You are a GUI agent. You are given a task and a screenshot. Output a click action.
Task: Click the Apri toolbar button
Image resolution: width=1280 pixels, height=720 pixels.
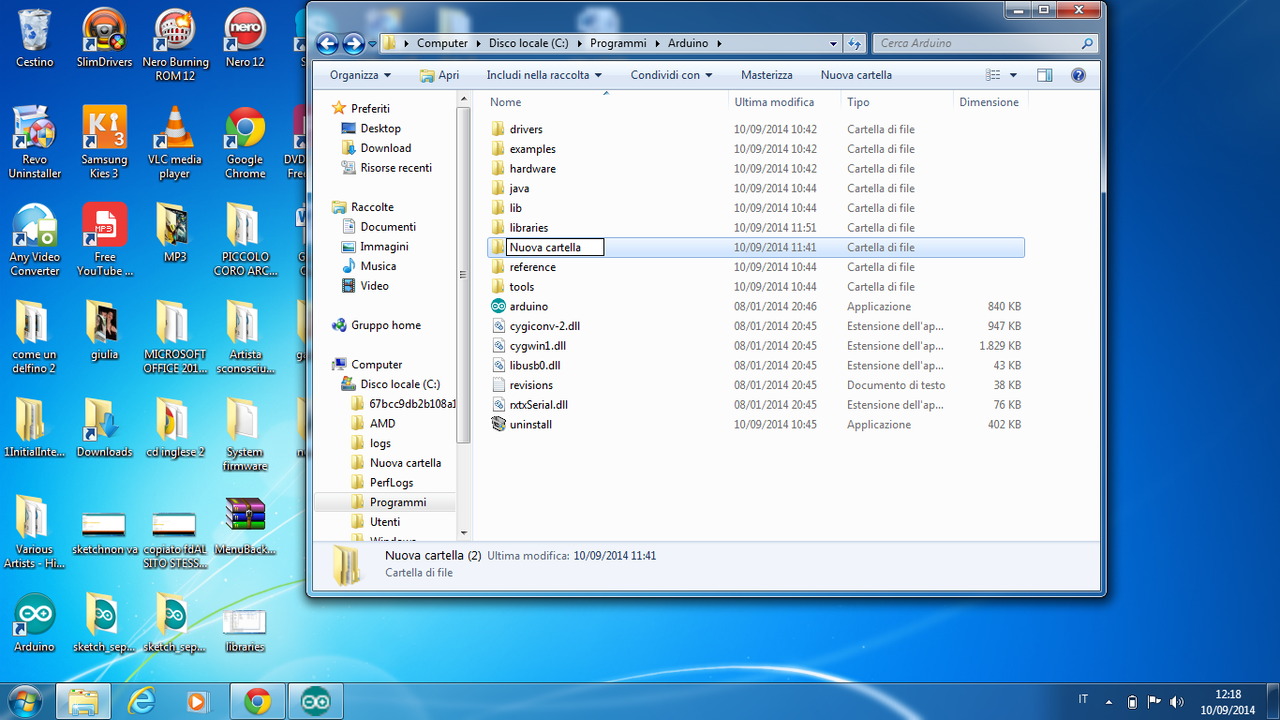pyautogui.click(x=439, y=75)
